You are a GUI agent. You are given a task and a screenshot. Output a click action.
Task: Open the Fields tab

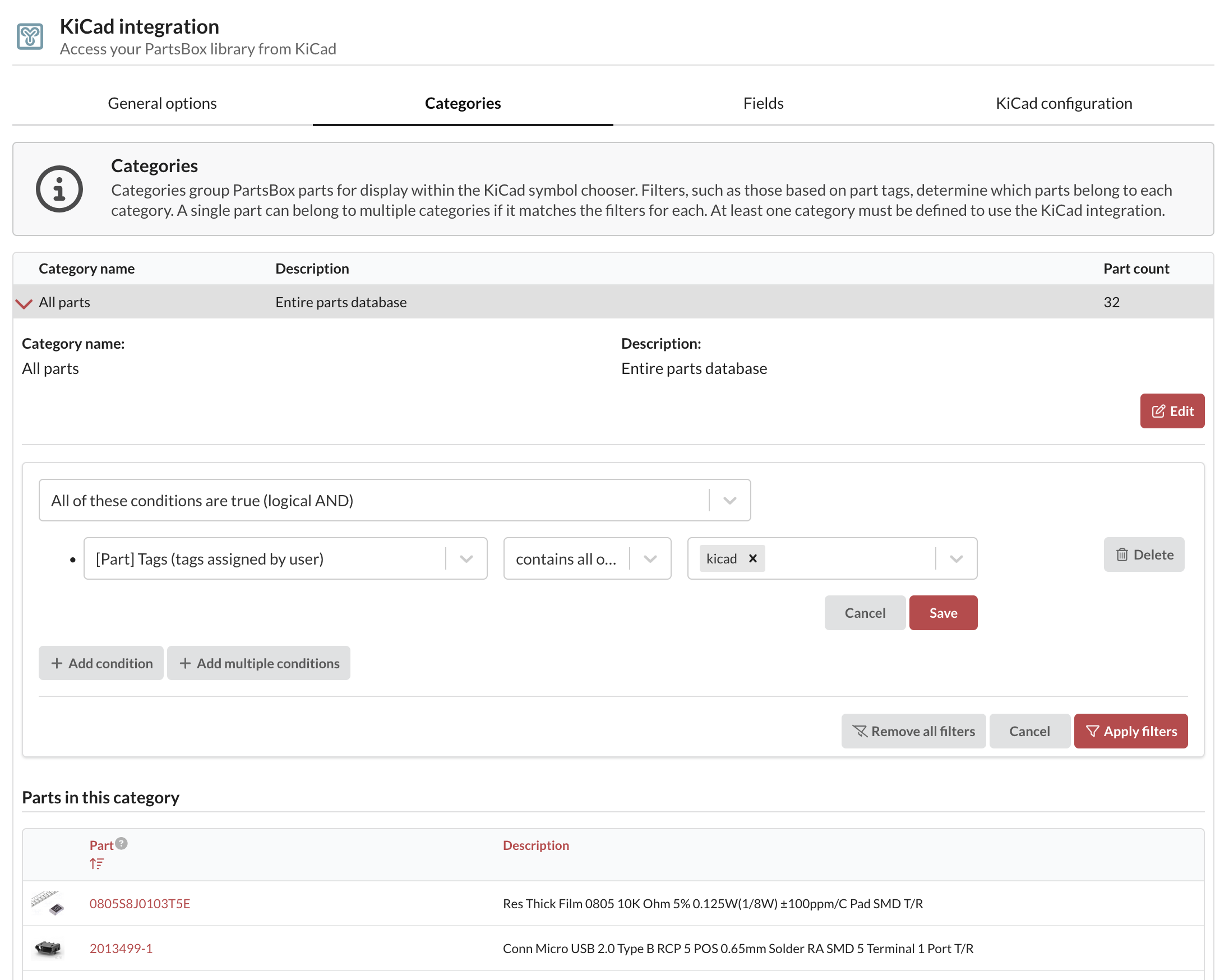[763, 103]
